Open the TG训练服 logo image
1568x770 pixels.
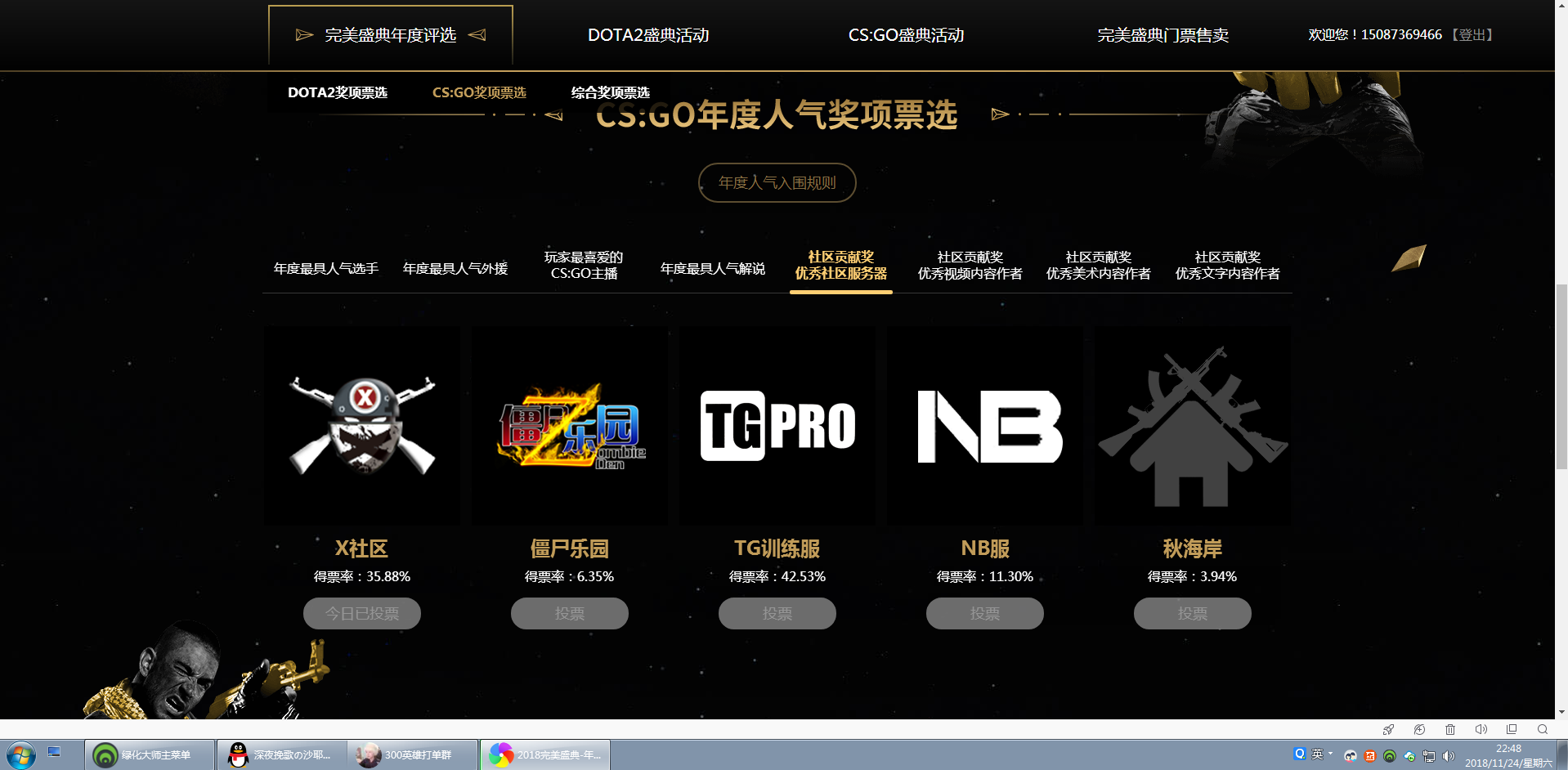pyautogui.click(x=777, y=426)
